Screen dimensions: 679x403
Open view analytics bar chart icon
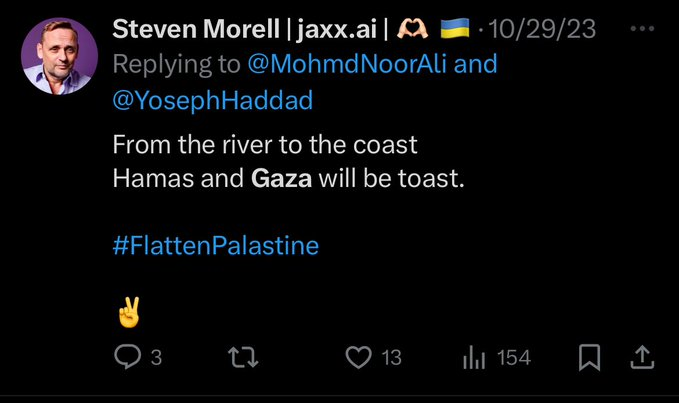pyautogui.click(x=472, y=357)
